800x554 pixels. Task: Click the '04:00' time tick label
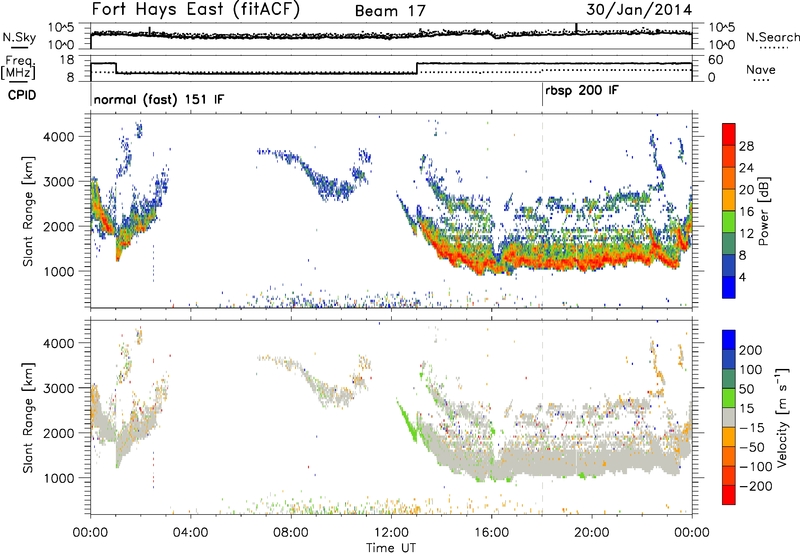(x=191, y=533)
